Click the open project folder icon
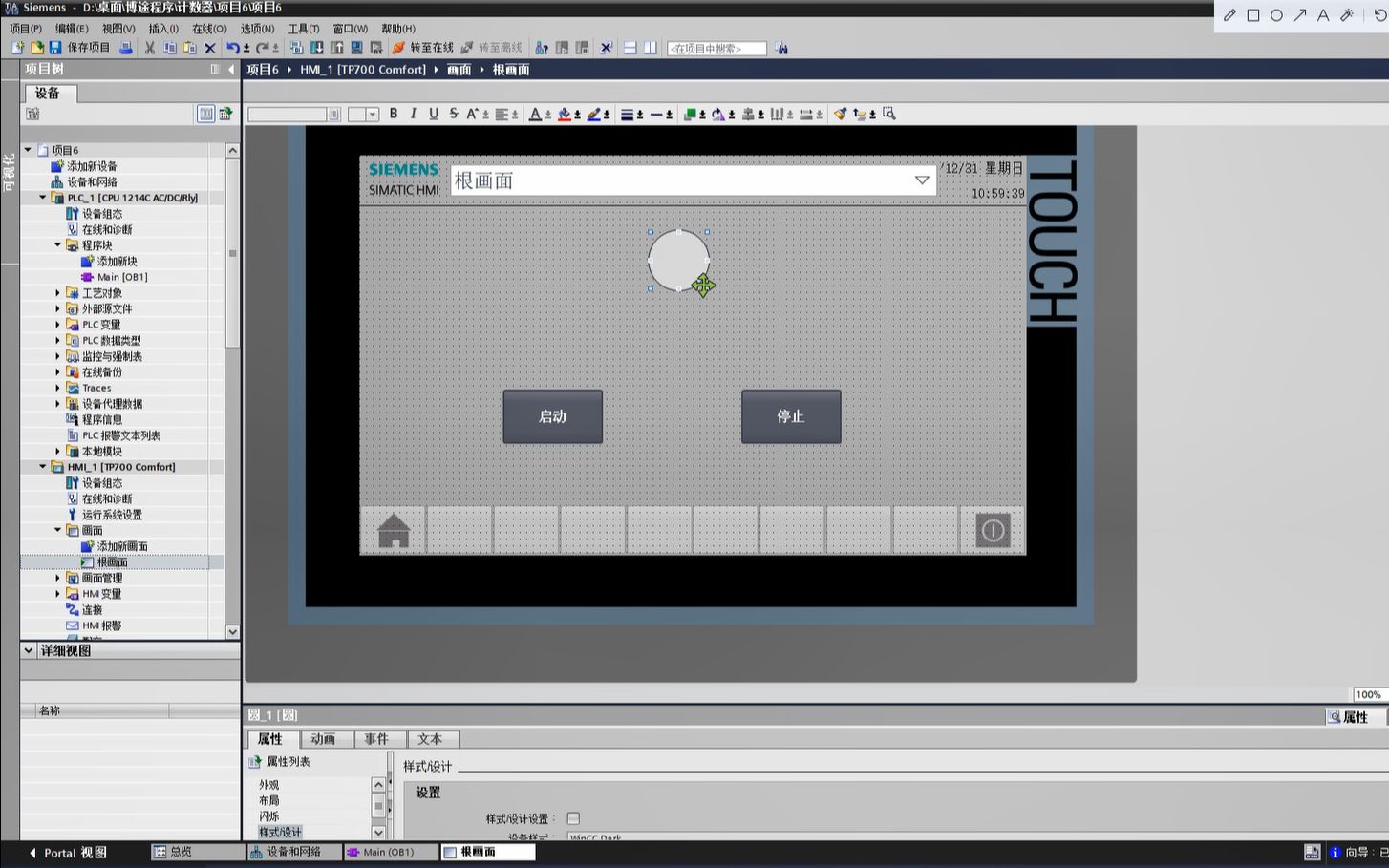The height and width of the screenshot is (868, 1389). [36, 48]
